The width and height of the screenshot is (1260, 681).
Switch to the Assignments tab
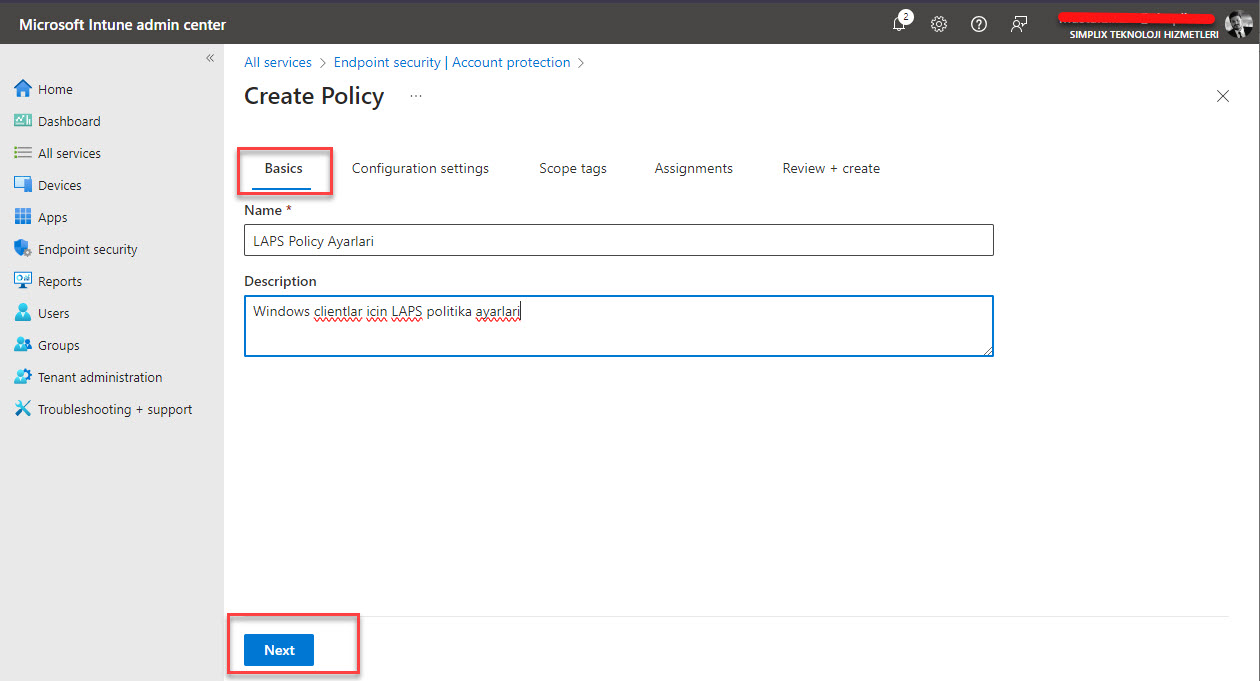[x=693, y=168]
